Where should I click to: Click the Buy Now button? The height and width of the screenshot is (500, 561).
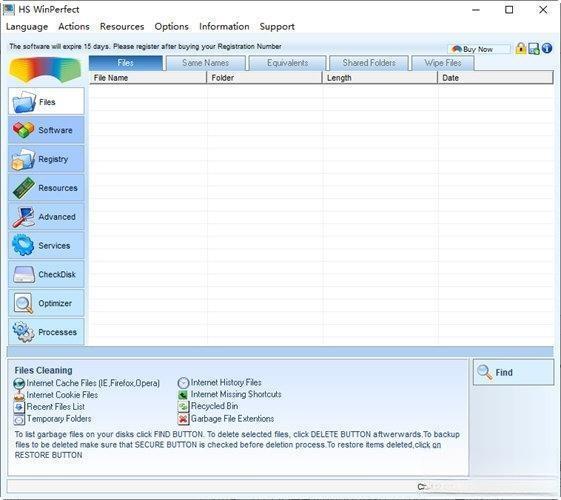pos(479,49)
